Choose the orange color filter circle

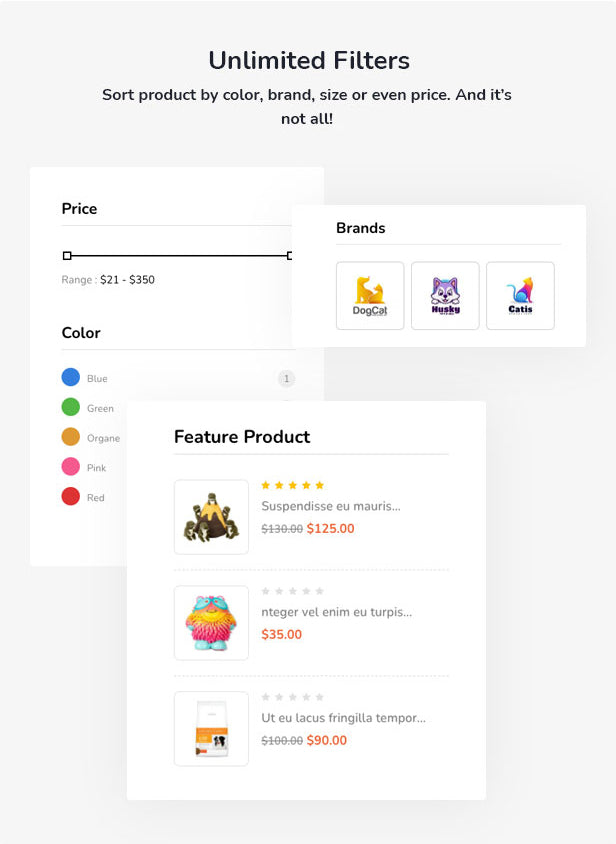pyautogui.click(x=71, y=437)
